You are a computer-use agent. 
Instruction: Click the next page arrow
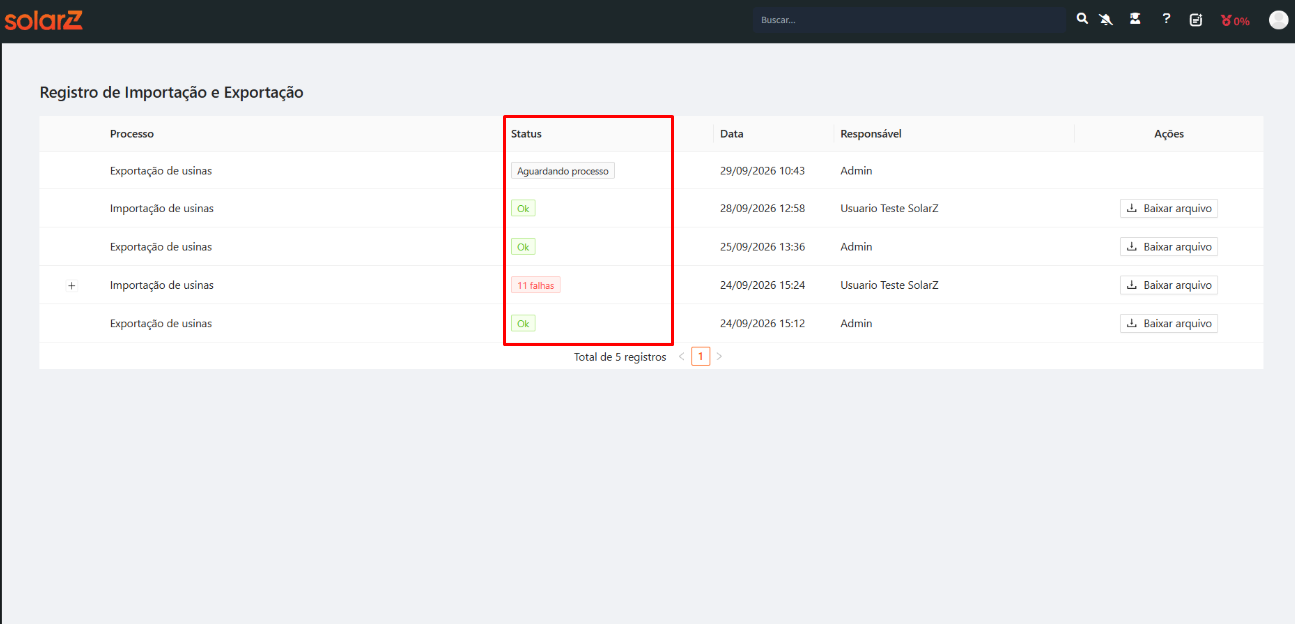click(x=719, y=356)
